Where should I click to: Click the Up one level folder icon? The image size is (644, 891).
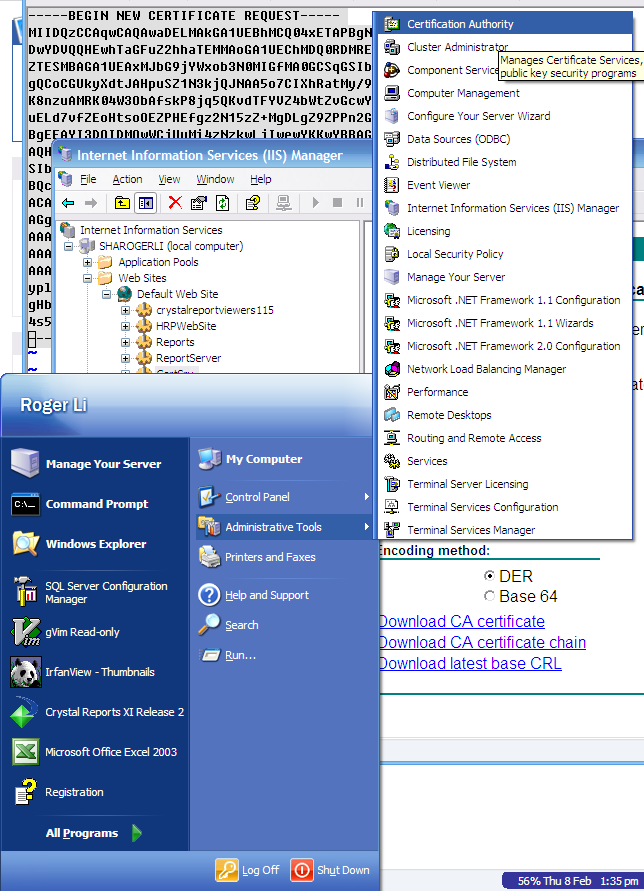122,203
